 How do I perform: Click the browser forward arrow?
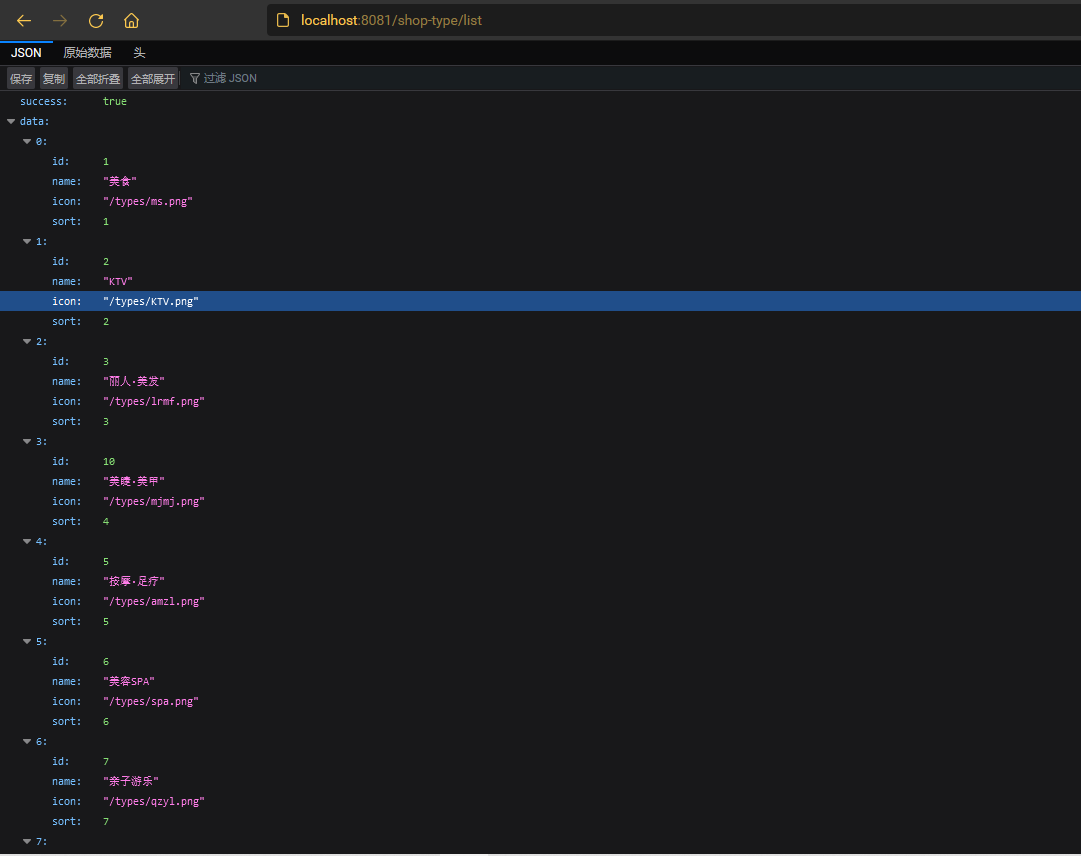point(60,21)
